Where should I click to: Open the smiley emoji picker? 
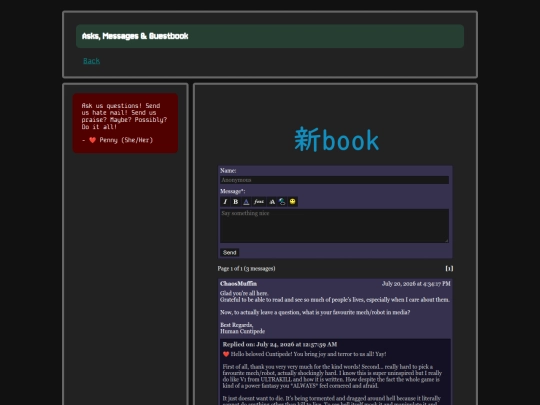(x=292, y=202)
